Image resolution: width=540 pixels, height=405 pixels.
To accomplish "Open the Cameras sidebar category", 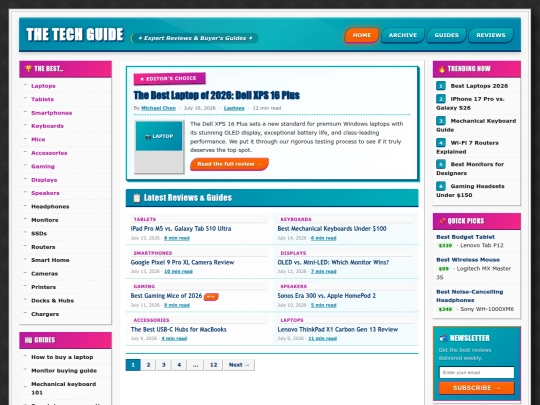I will (x=44, y=273).
